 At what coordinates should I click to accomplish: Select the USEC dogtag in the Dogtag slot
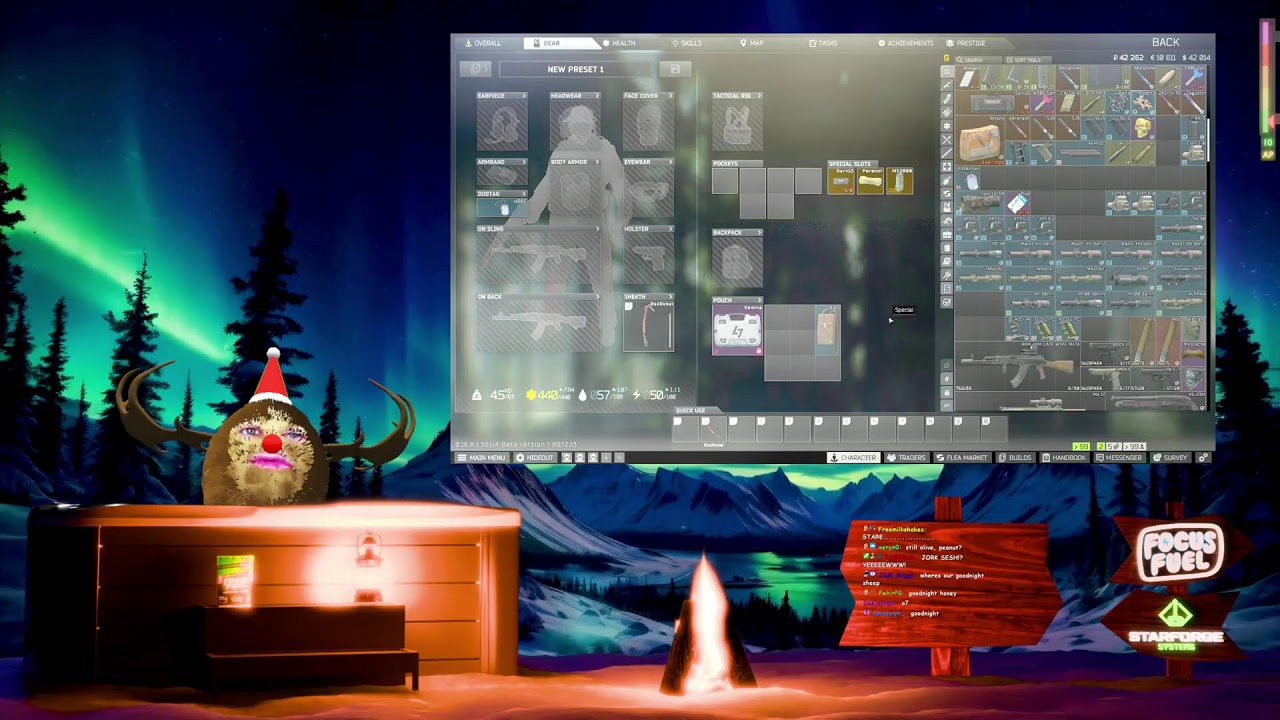502,208
